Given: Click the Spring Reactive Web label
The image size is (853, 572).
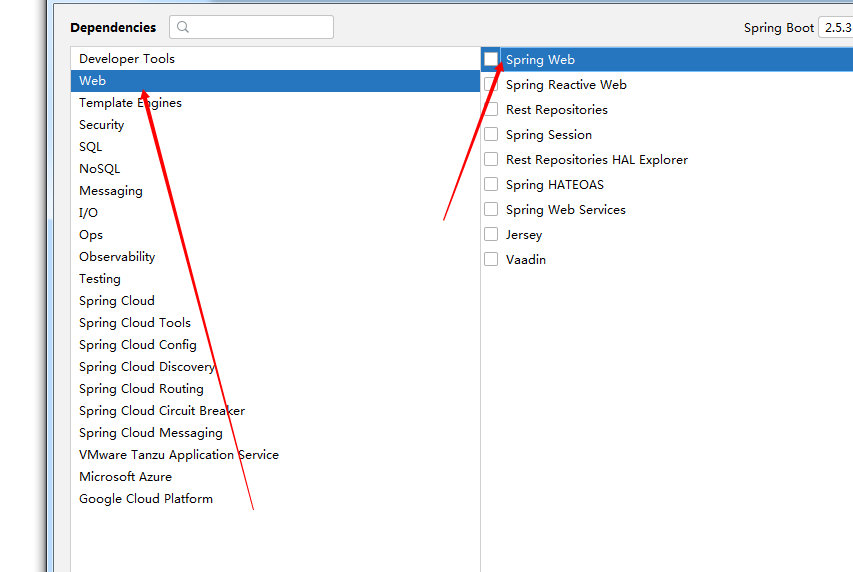Looking at the screenshot, I should point(566,85).
